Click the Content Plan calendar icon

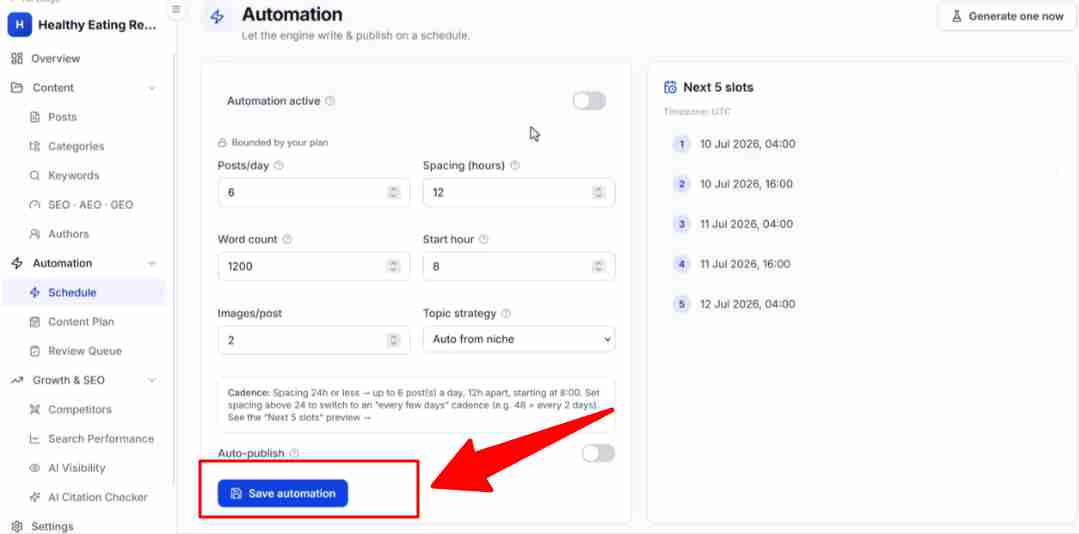[x=35, y=321]
